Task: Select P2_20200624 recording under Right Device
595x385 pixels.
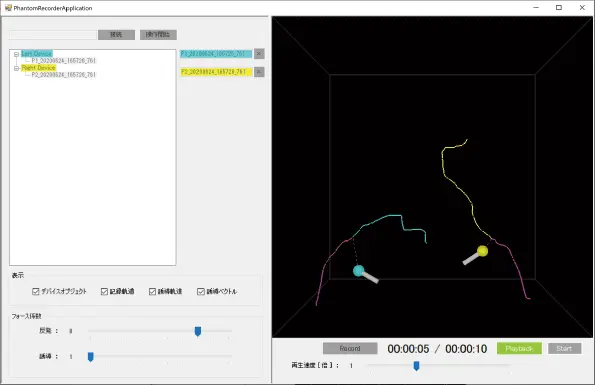Action: click(64, 75)
